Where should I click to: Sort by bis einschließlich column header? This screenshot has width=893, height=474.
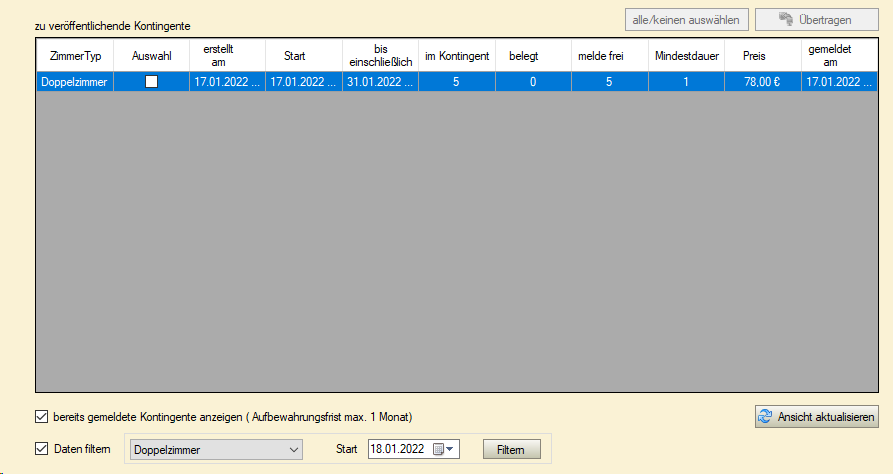point(379,56)
